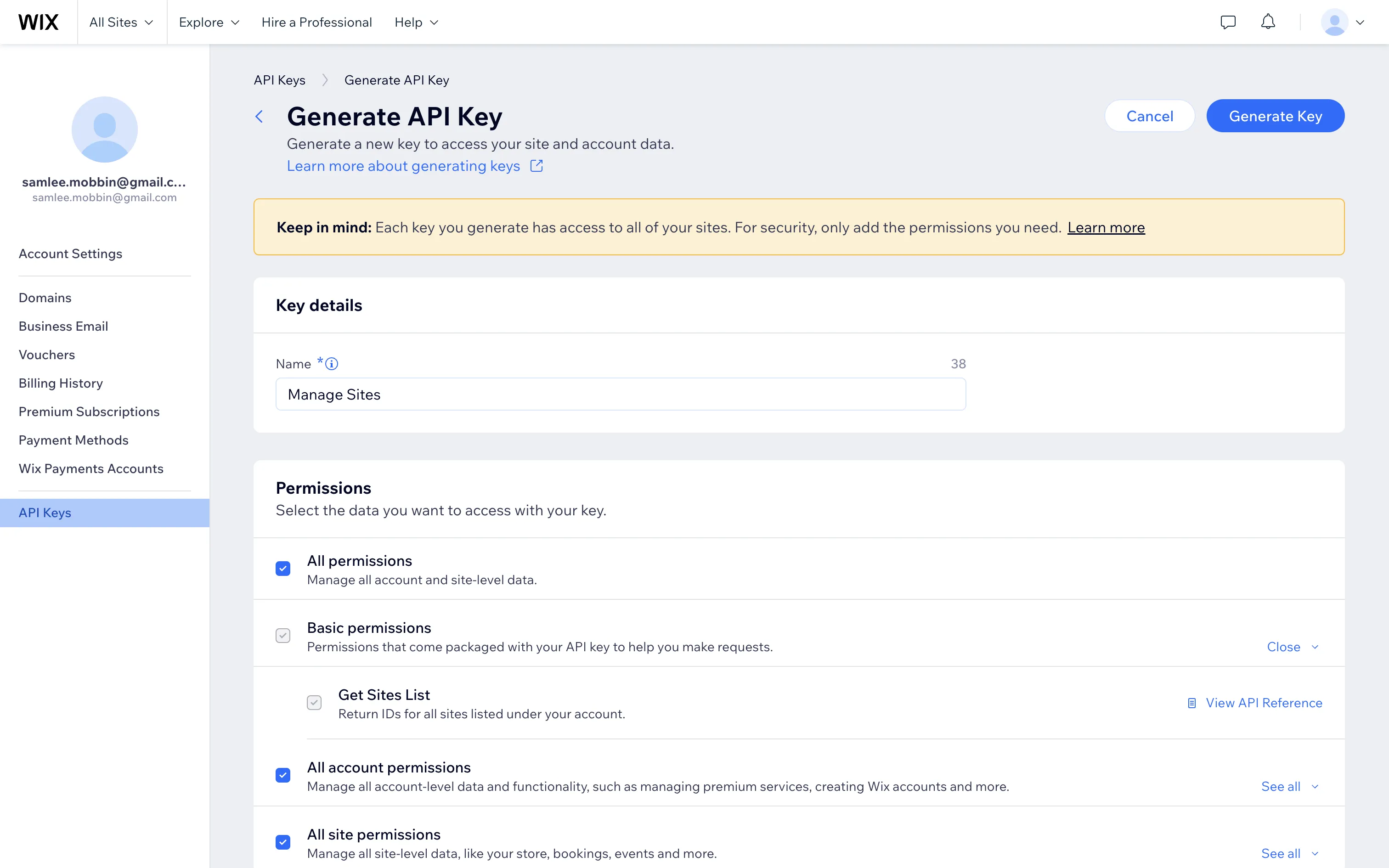
Task: Click the Generate Key button
Action: point(1275,116)
